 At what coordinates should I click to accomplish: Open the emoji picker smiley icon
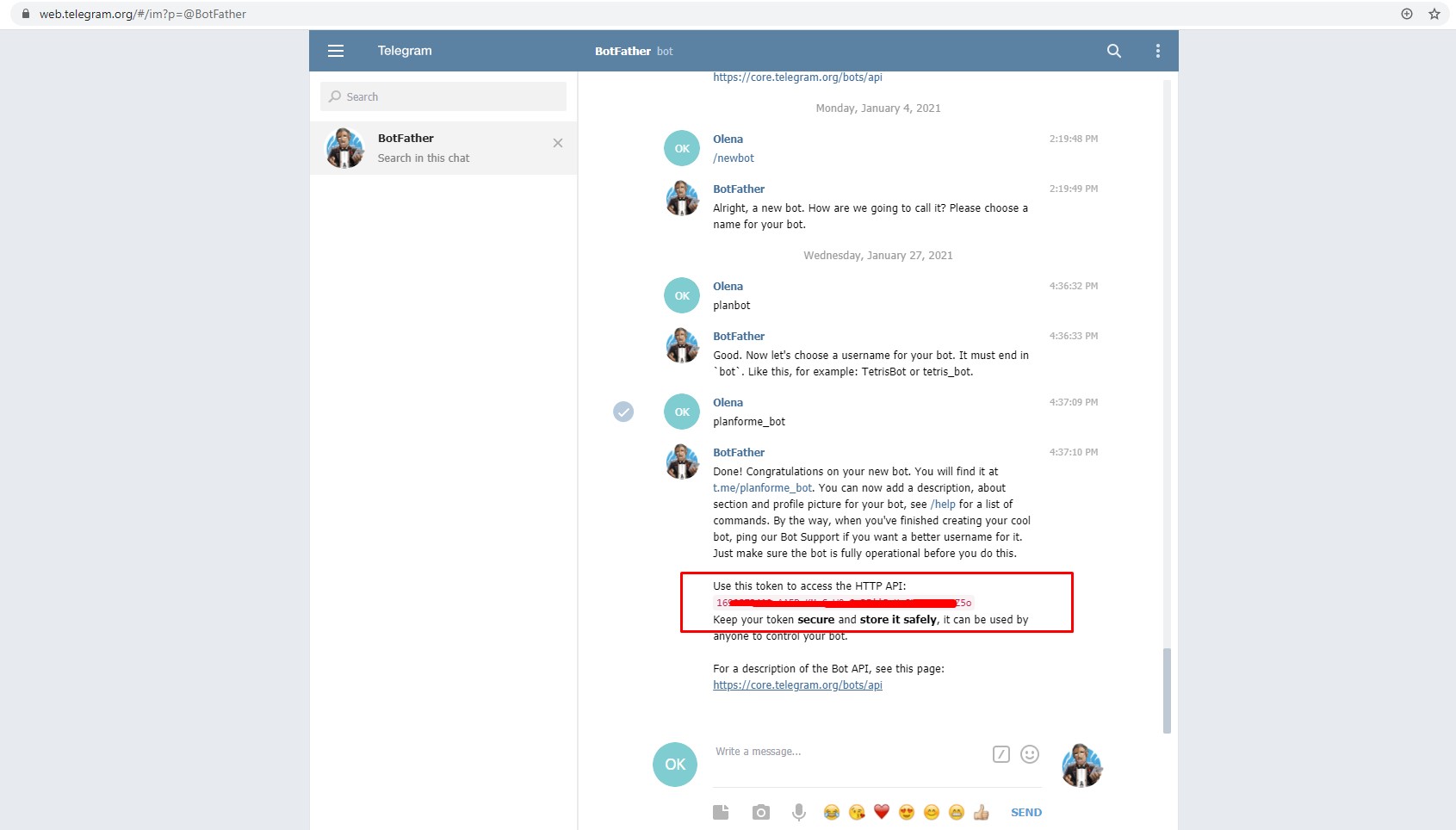tap(1030, 754)
